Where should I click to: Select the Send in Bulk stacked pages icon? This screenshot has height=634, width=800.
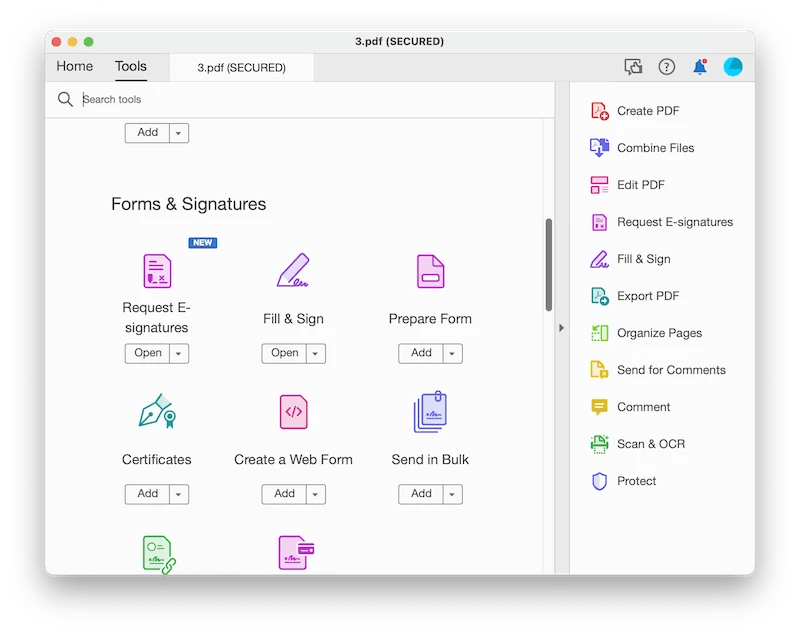click(430, 411)
